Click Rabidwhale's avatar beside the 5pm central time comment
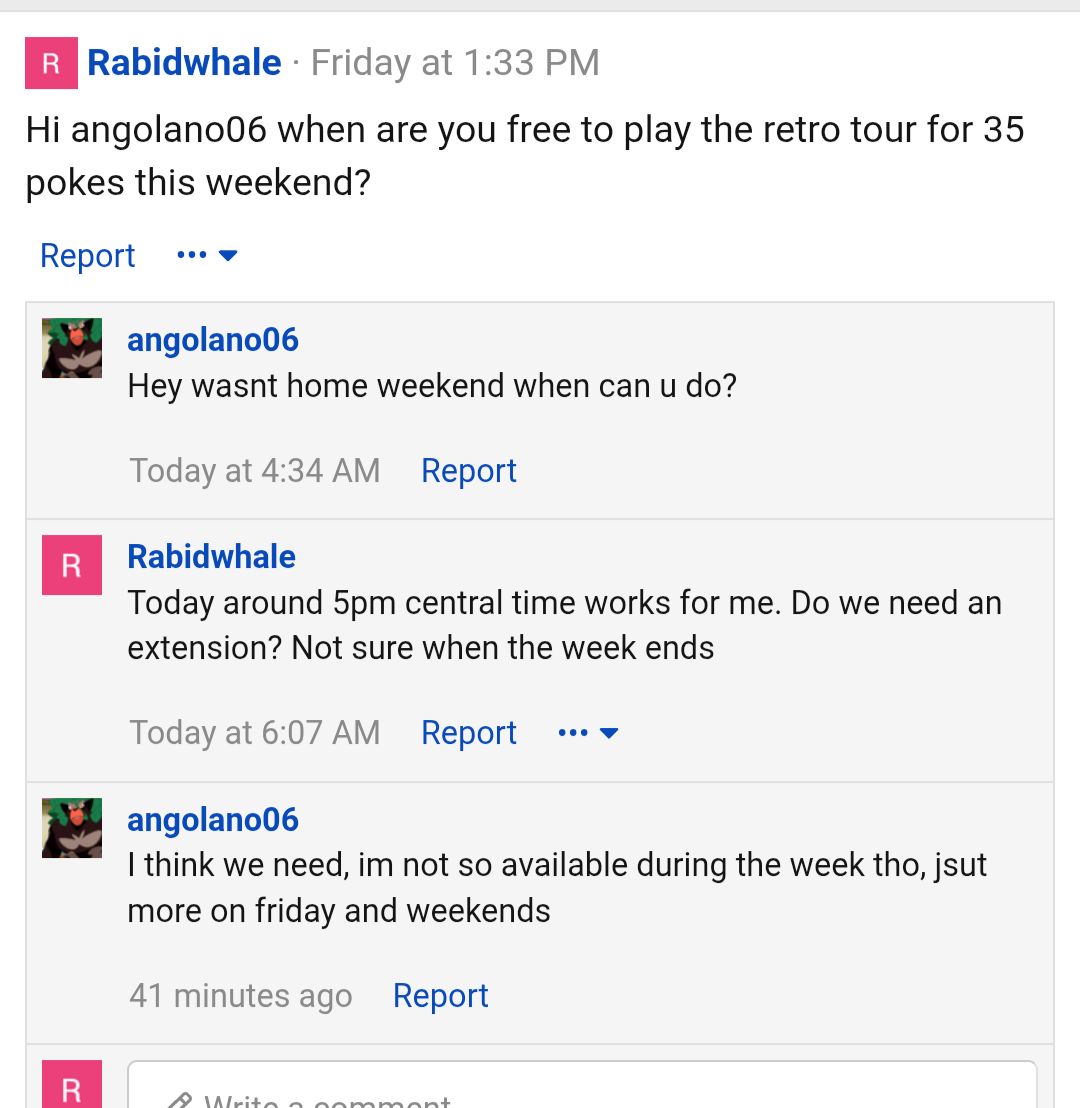Image resolution: width=1080 pixels, height=1108 pixels. [x=71, y=565]
